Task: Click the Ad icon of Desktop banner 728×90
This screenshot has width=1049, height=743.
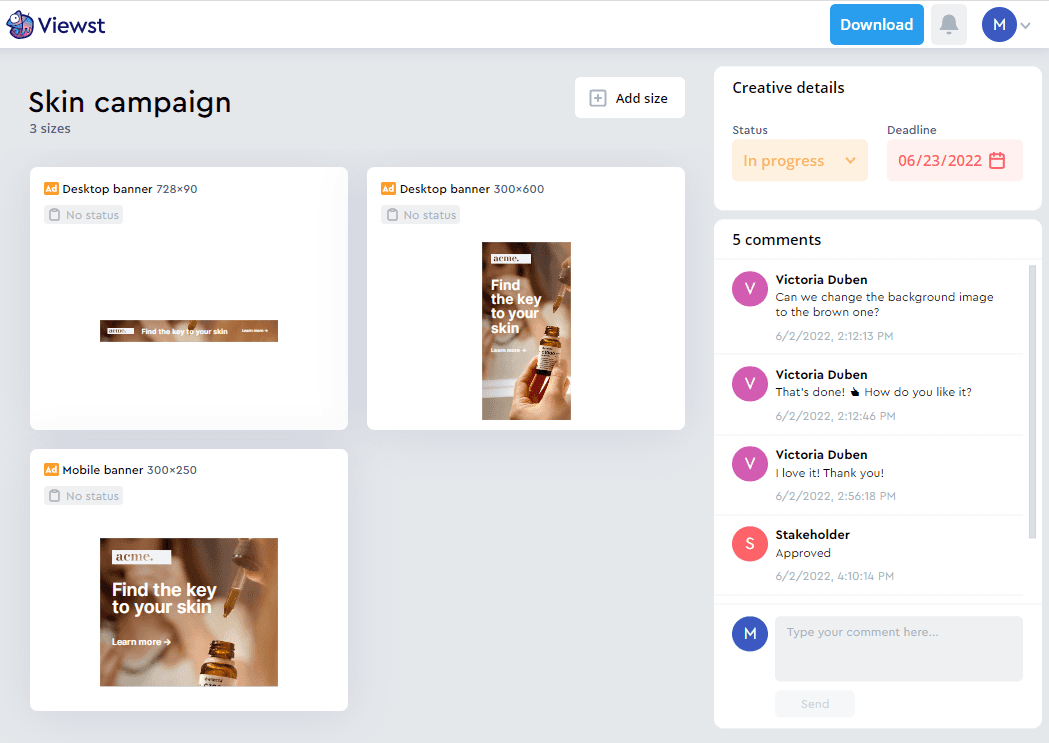Action: point(51,189)
